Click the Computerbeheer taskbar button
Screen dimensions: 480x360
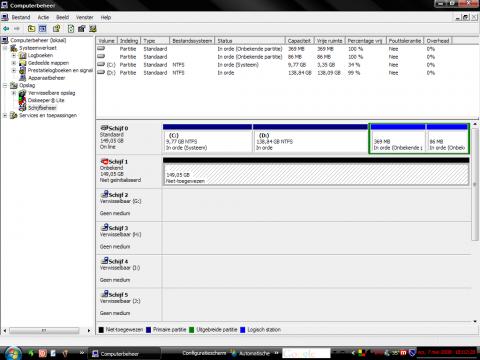click(124, 353)
